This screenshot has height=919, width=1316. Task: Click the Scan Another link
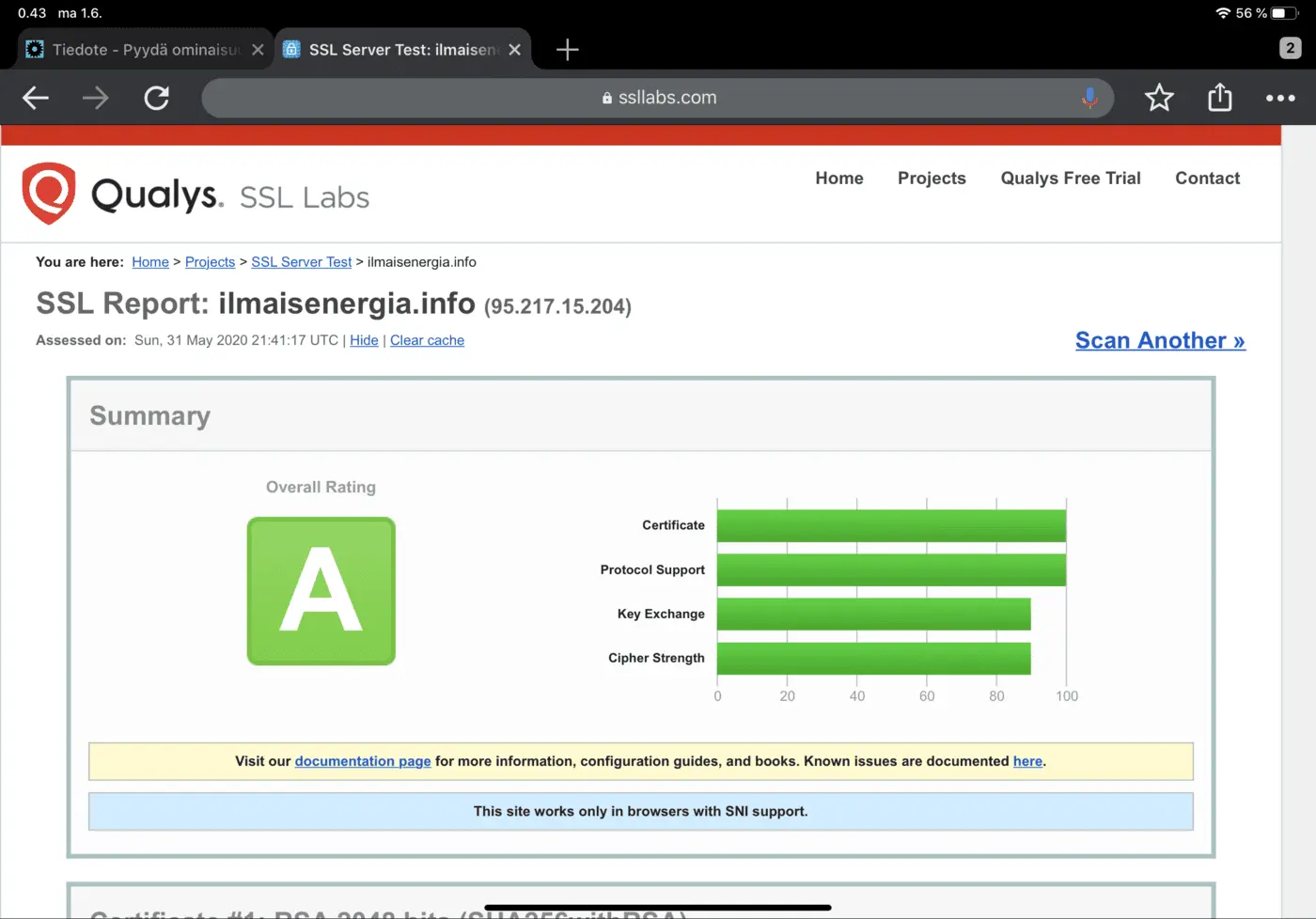[1160, 340]
